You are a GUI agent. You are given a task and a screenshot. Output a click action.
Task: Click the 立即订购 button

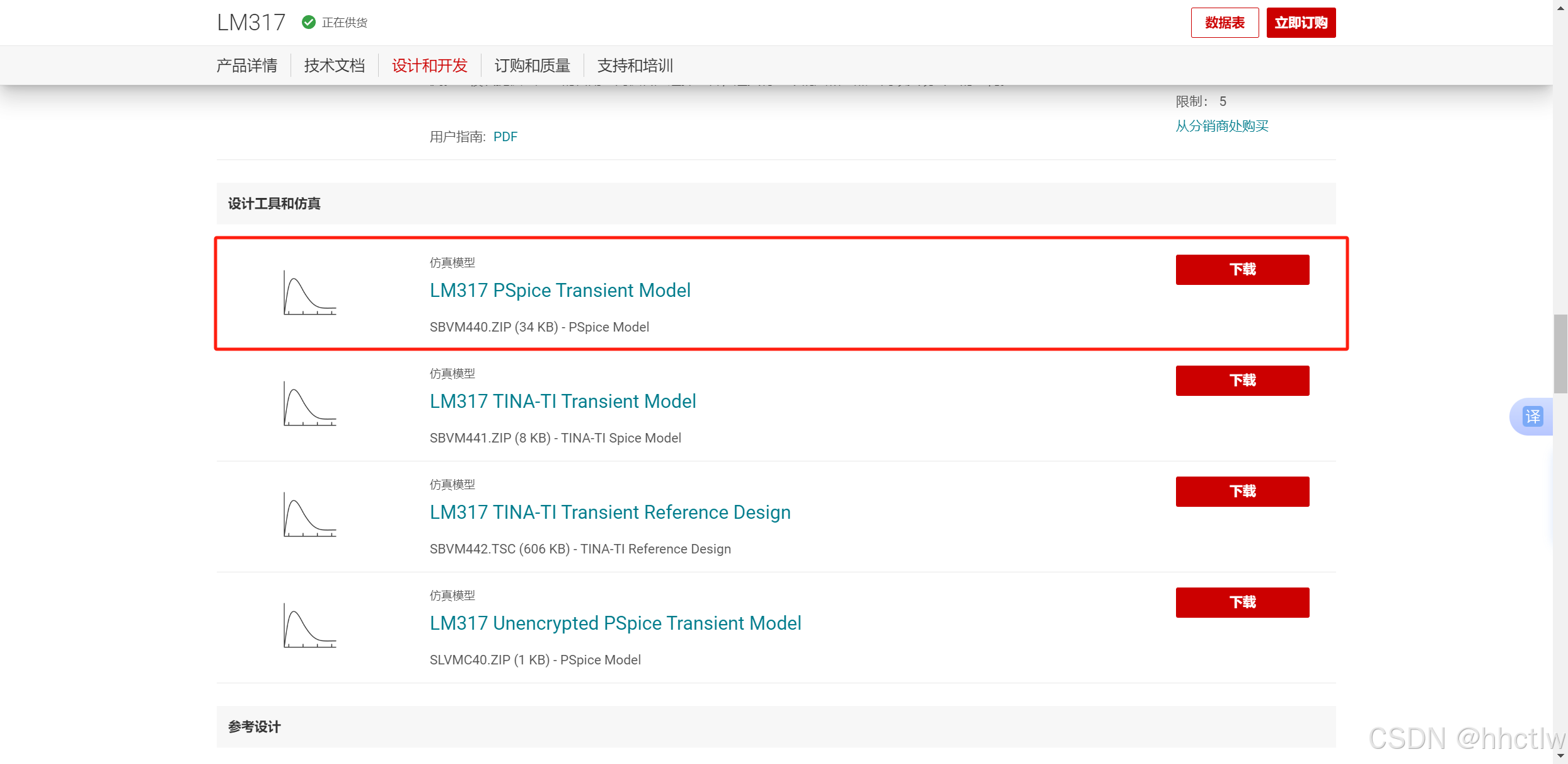pos(1301,23)
